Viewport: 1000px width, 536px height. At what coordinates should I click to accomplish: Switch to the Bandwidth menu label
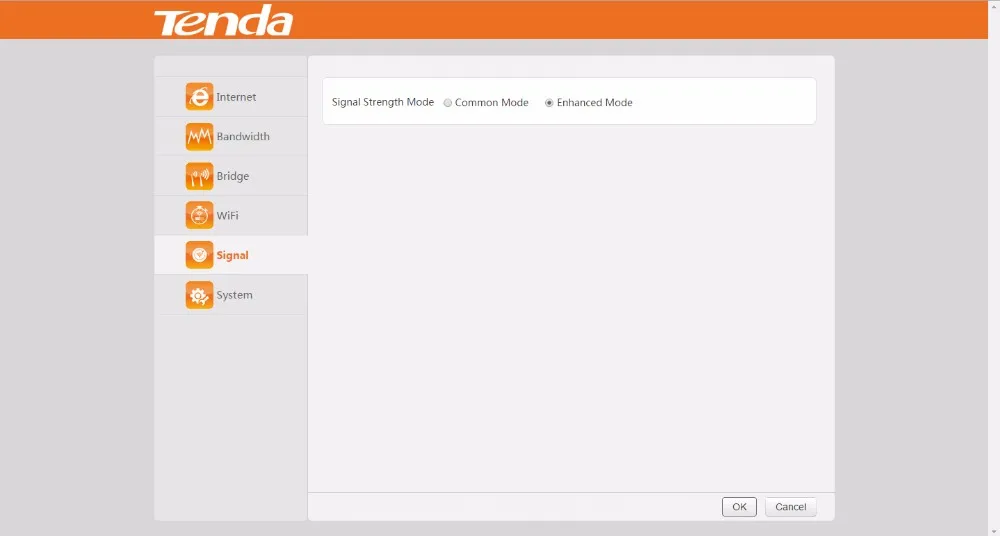(243, 137)
